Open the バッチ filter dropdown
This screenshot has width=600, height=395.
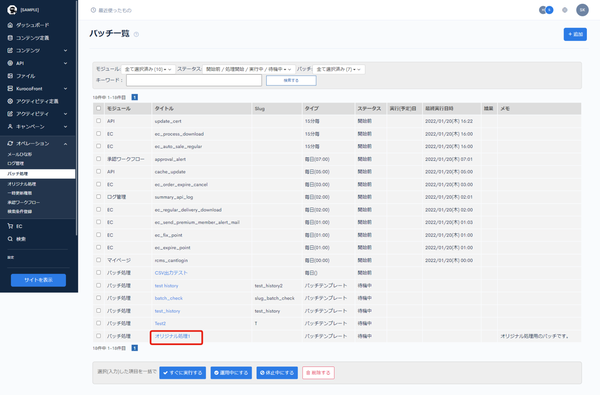[339, 69]
